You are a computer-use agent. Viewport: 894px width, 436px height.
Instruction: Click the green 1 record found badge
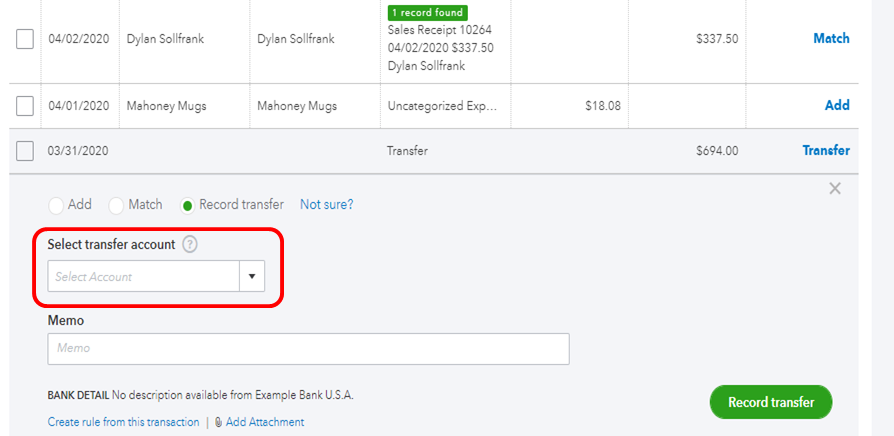(x=427, y=13)
